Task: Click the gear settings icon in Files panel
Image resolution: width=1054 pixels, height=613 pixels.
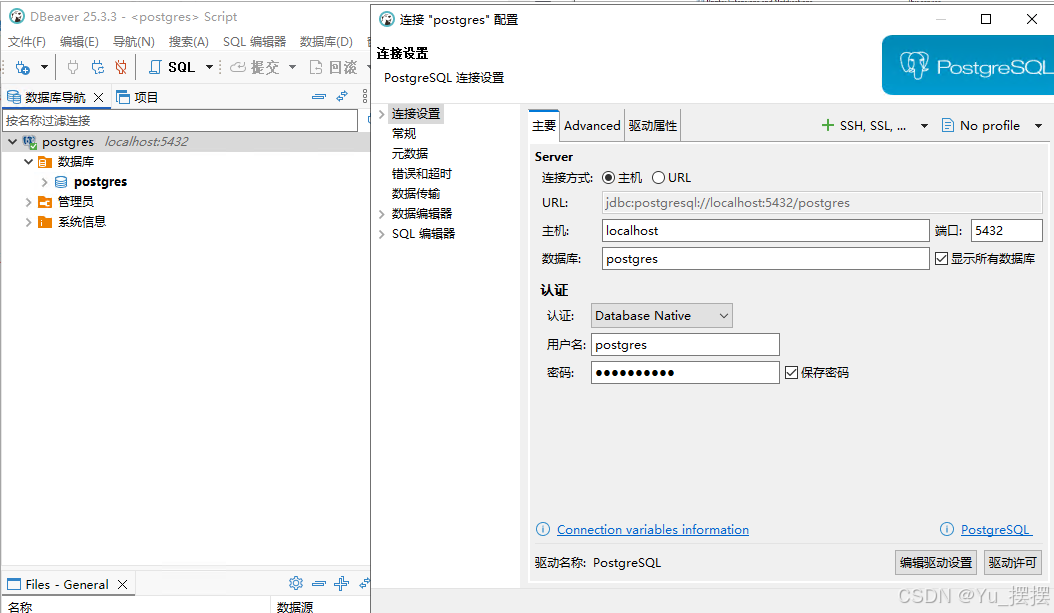Action: pyautogui.click(x=296, y=583)
